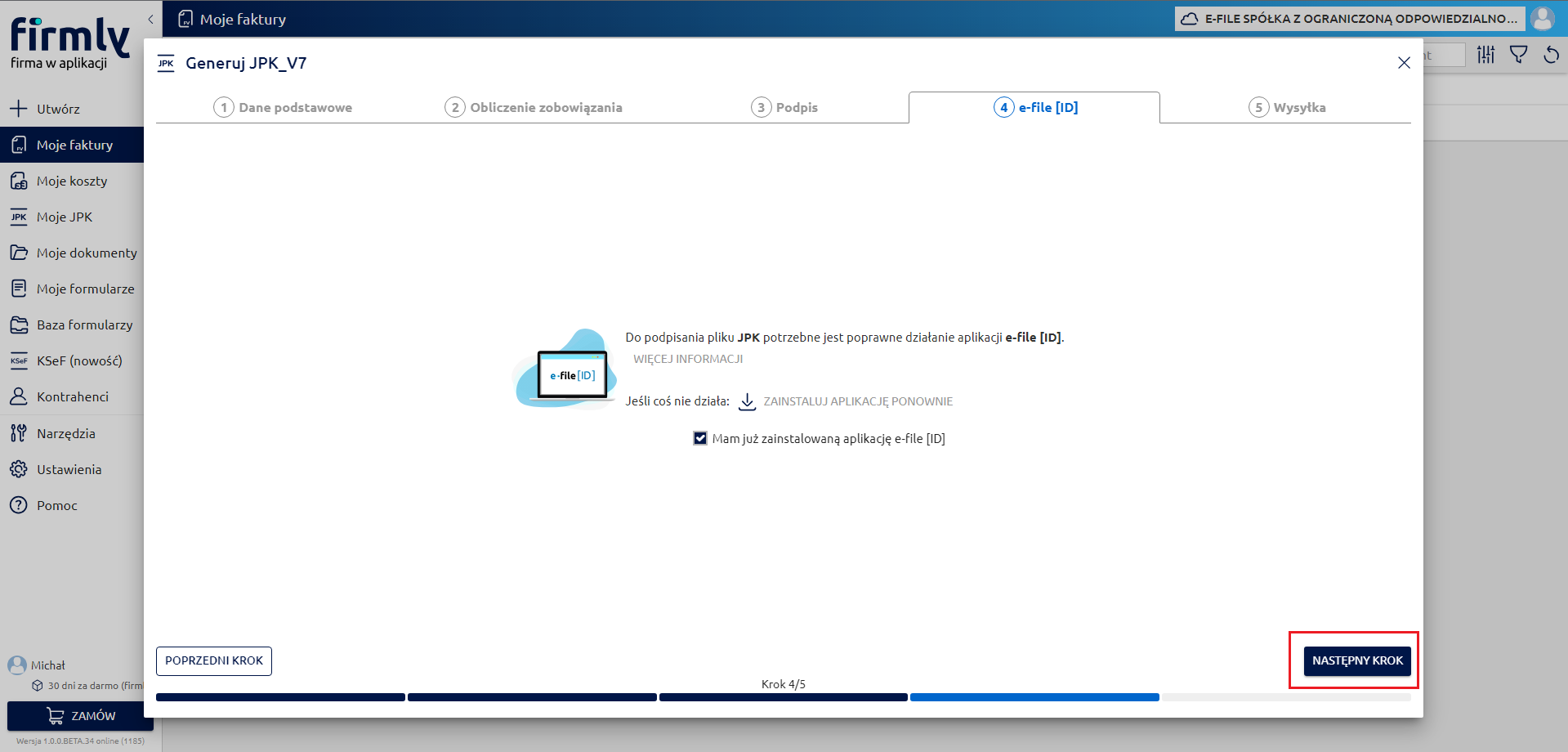Click the filter funnel icon
Viewport: 1568px width, 752px height.
pos(1518,55)
